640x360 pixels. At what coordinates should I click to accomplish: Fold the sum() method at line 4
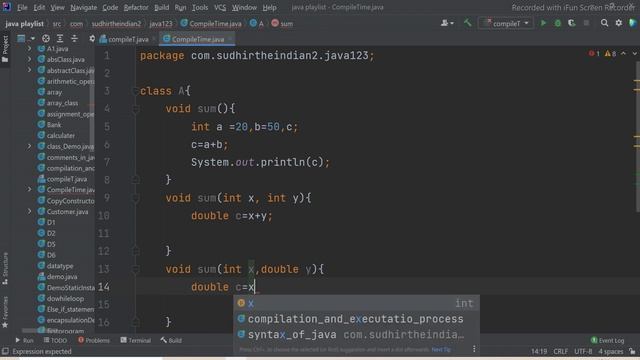[x=136, y=109]
